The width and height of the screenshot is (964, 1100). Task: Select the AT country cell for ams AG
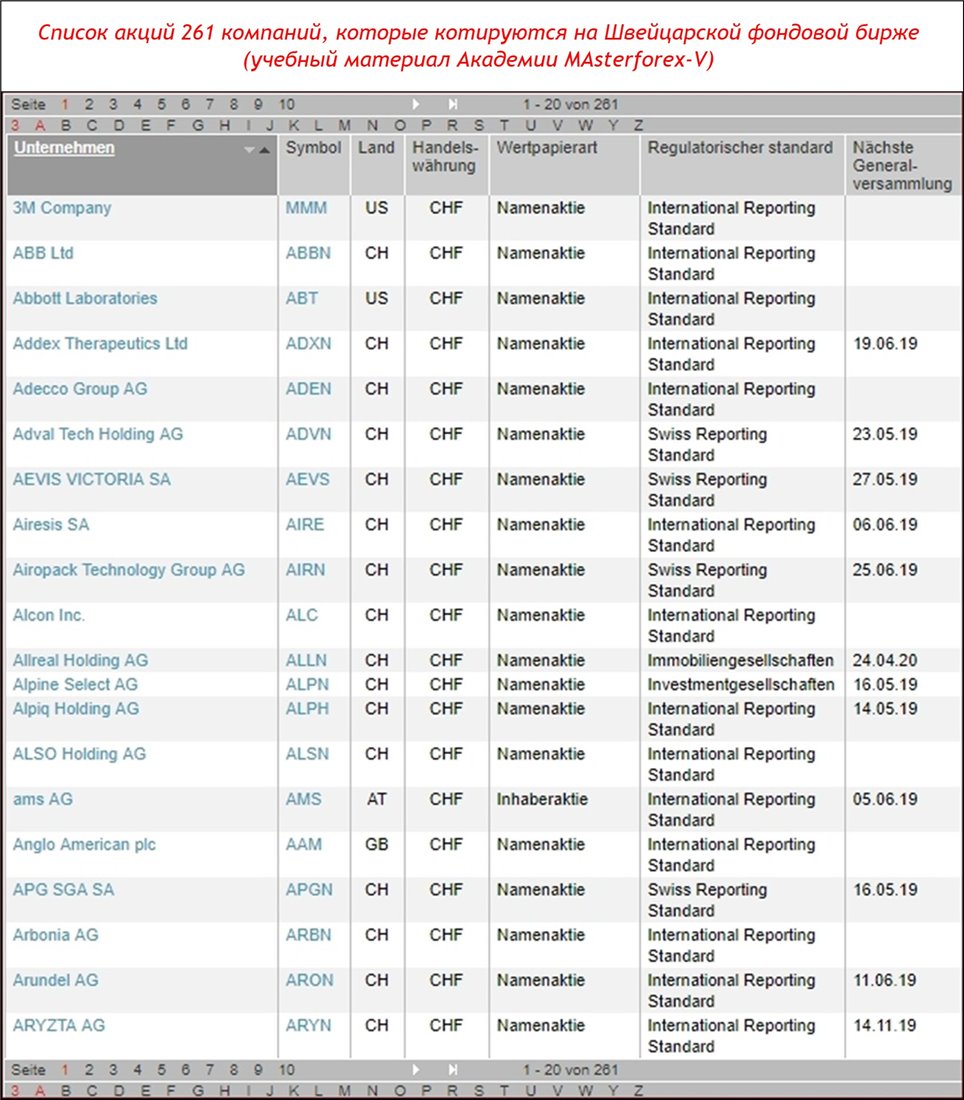coord(377,799)
